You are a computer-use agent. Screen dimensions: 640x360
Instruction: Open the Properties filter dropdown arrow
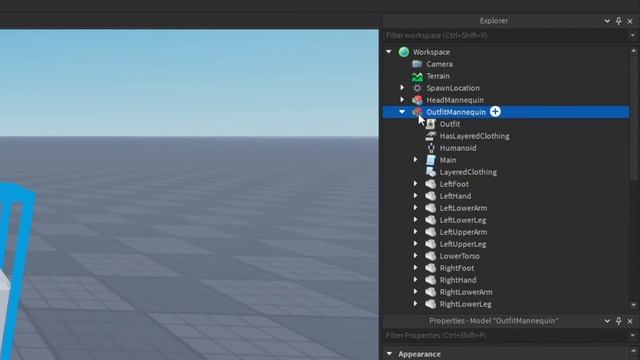[x=633, y=336]
